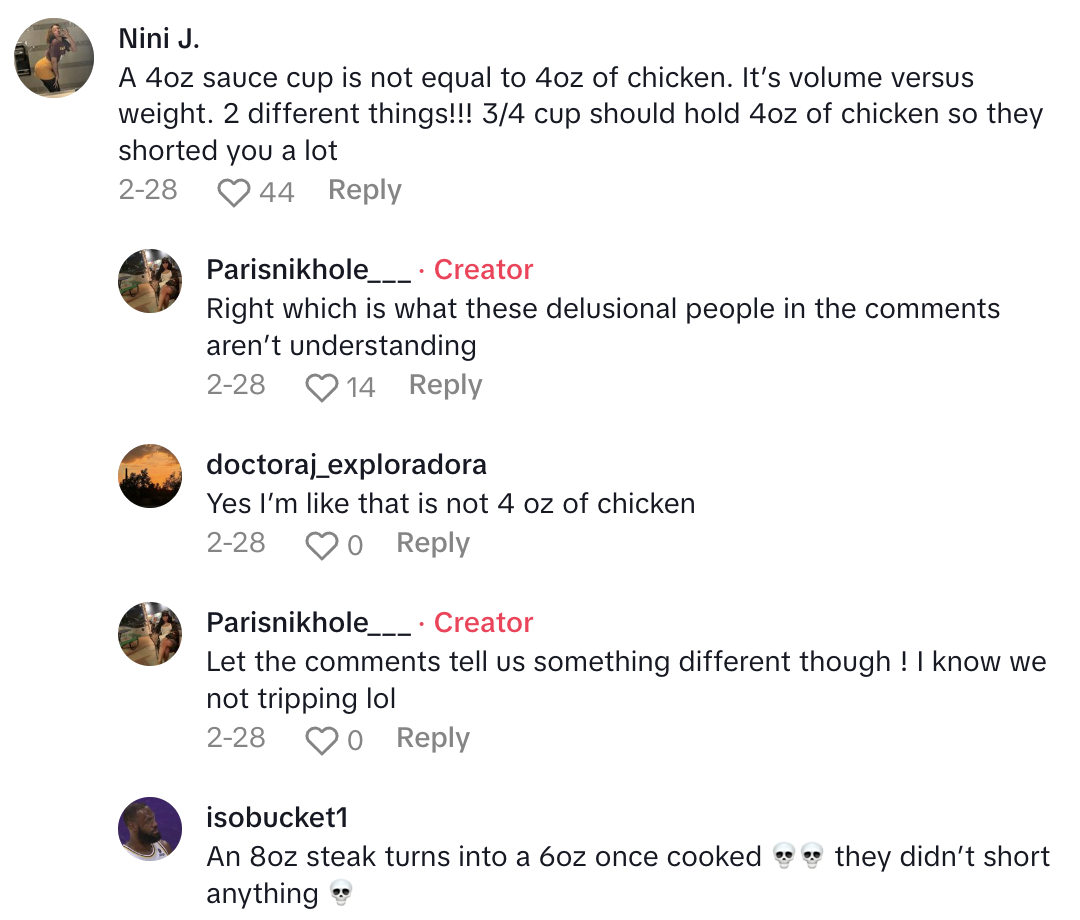Open Nini J.'s profile picture
The height and width of the screenshot is (920, 1080).
(53, 57)
